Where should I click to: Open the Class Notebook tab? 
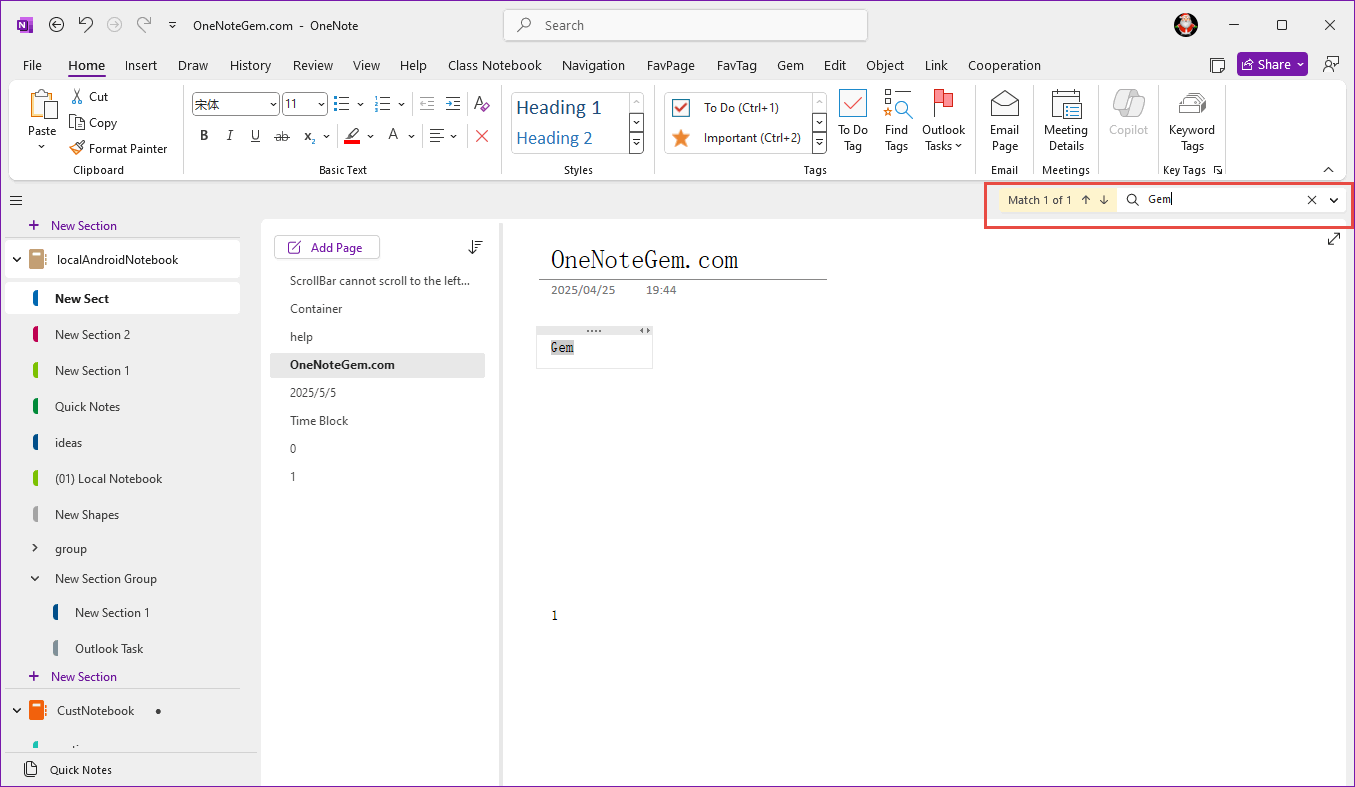(495, 65)
